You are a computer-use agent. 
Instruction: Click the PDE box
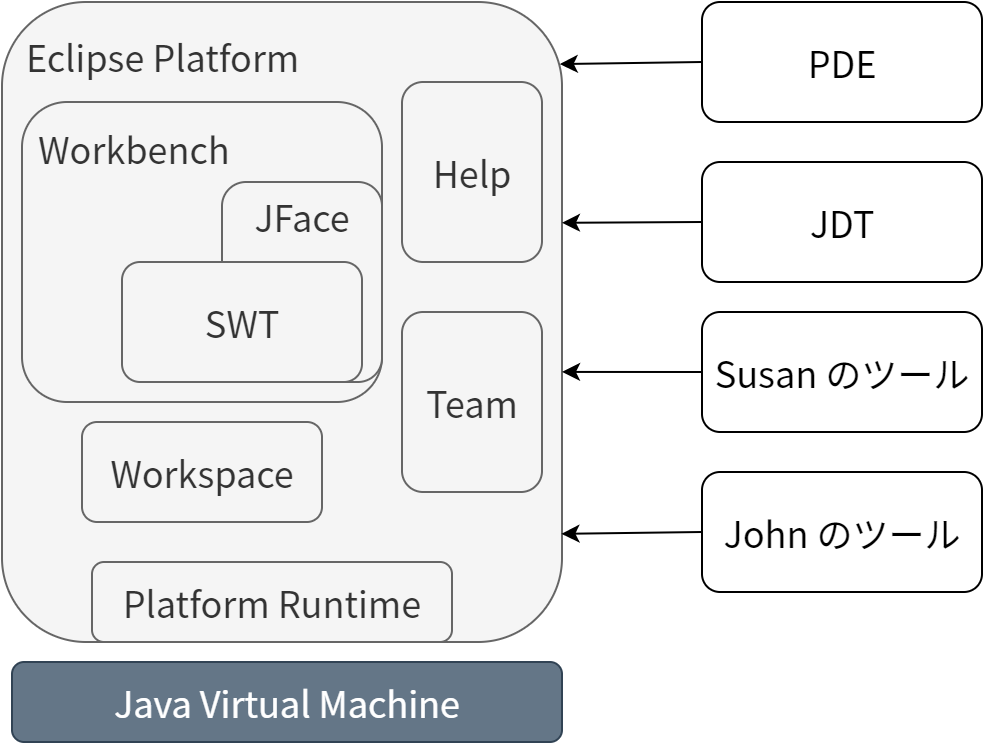[841, 63]
